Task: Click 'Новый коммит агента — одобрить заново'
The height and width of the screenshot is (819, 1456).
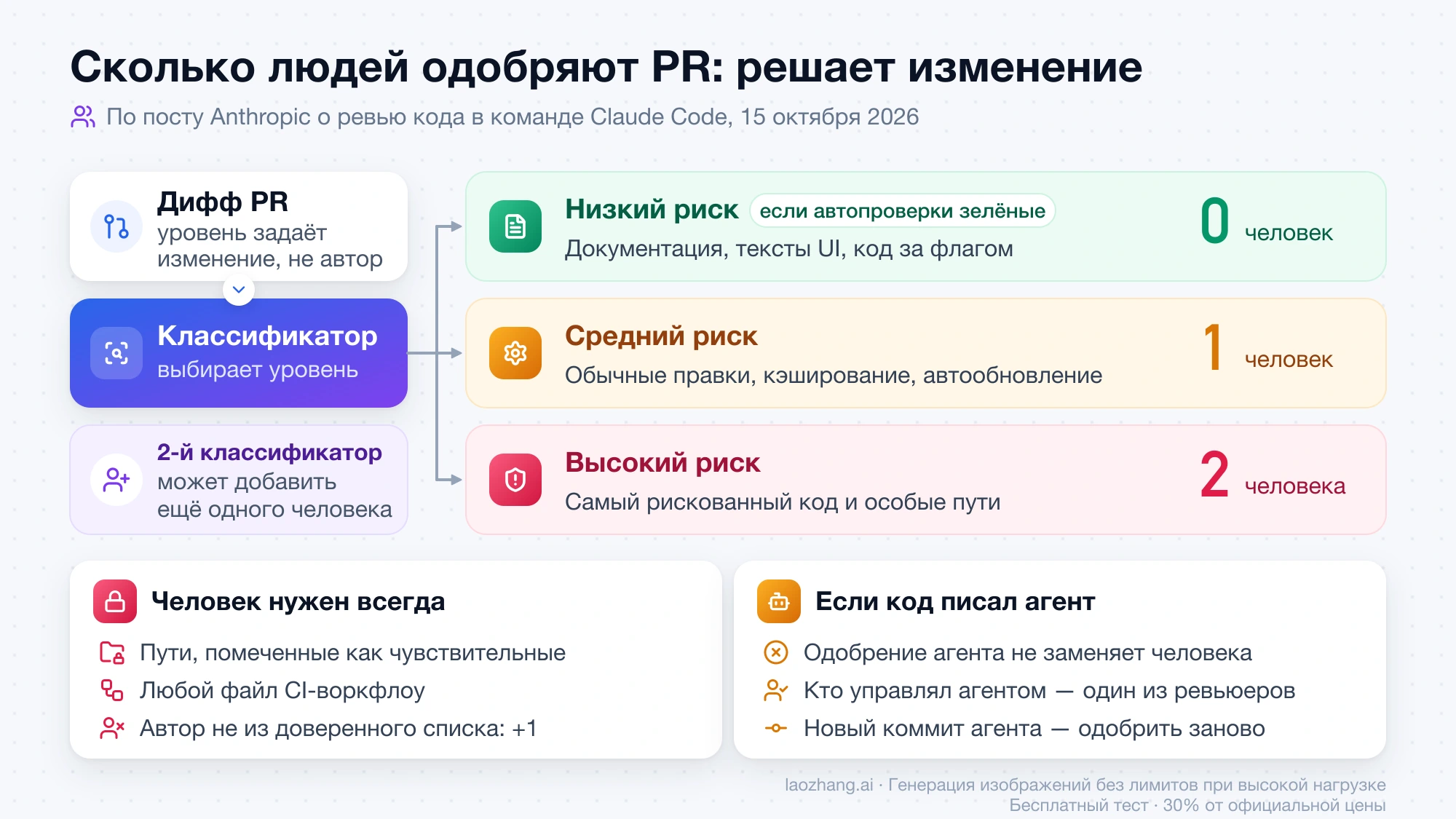Action: pyautogui.click(x=1034, y=729)
